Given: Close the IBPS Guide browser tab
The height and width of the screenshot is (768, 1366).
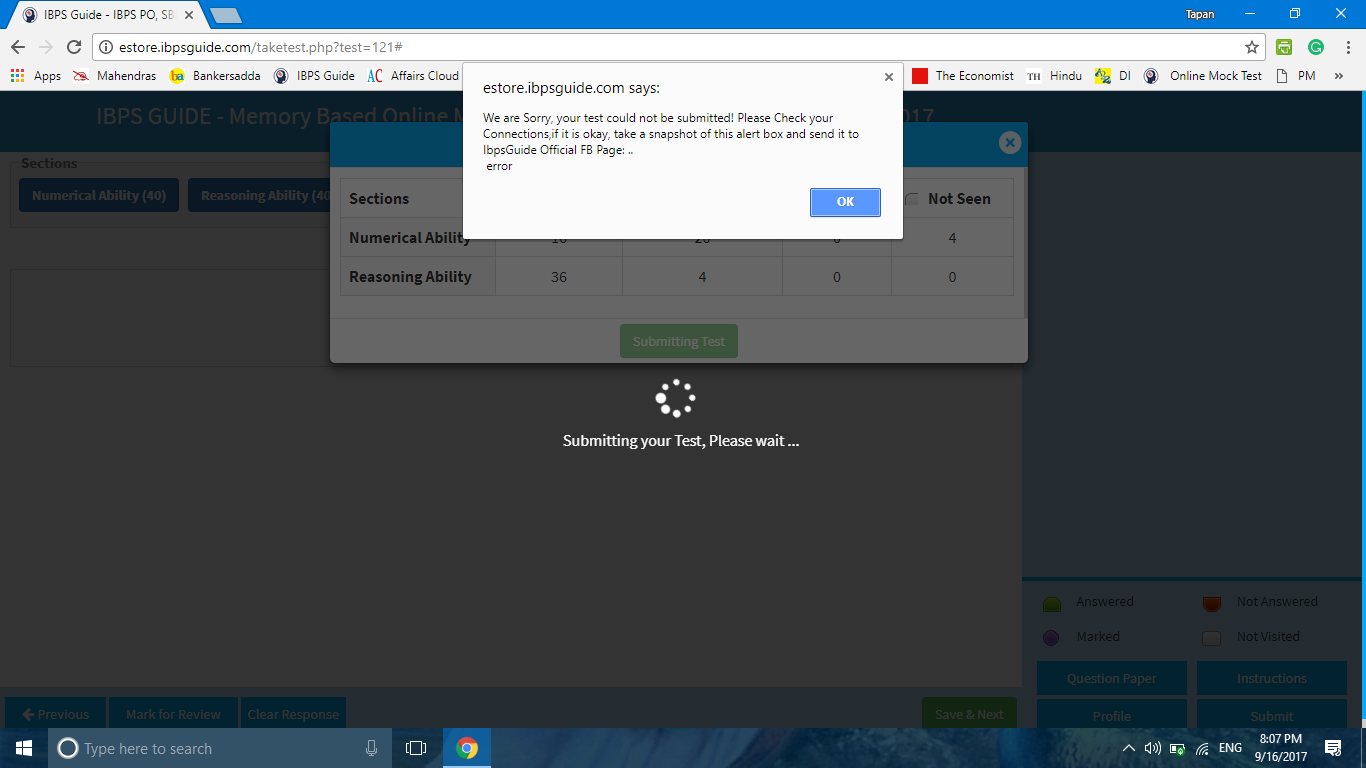Looking at the screenshot, I should coord(189,15).
